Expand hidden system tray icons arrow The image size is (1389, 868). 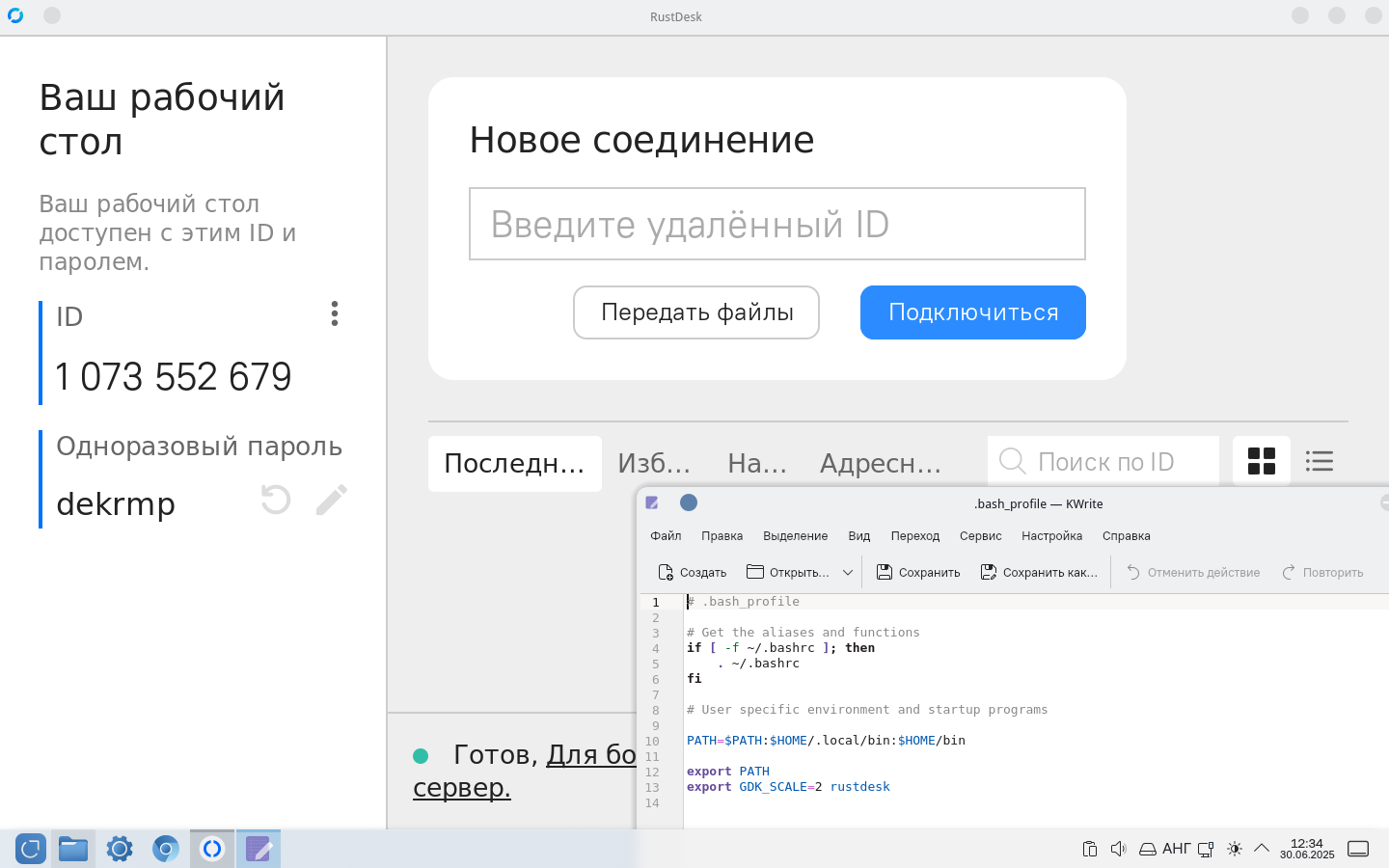(1262, 849)
